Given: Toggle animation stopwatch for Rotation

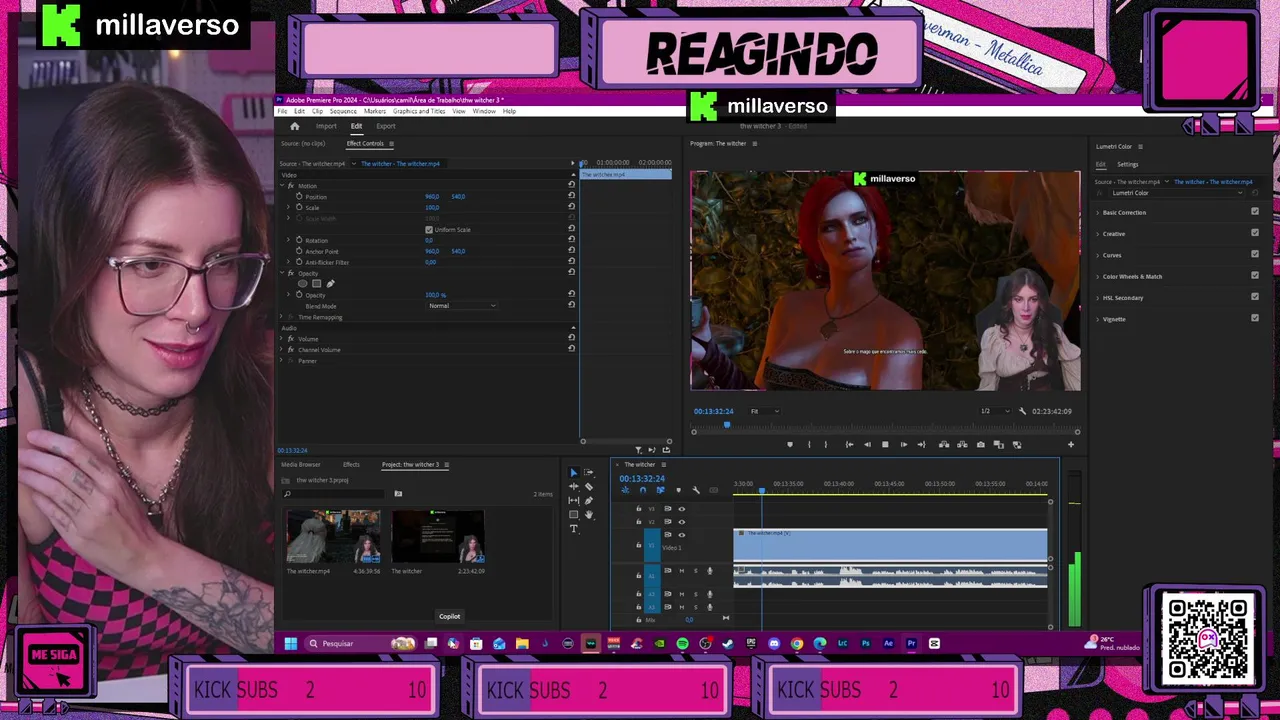Looking at the screenshot, I should [299, 240].
